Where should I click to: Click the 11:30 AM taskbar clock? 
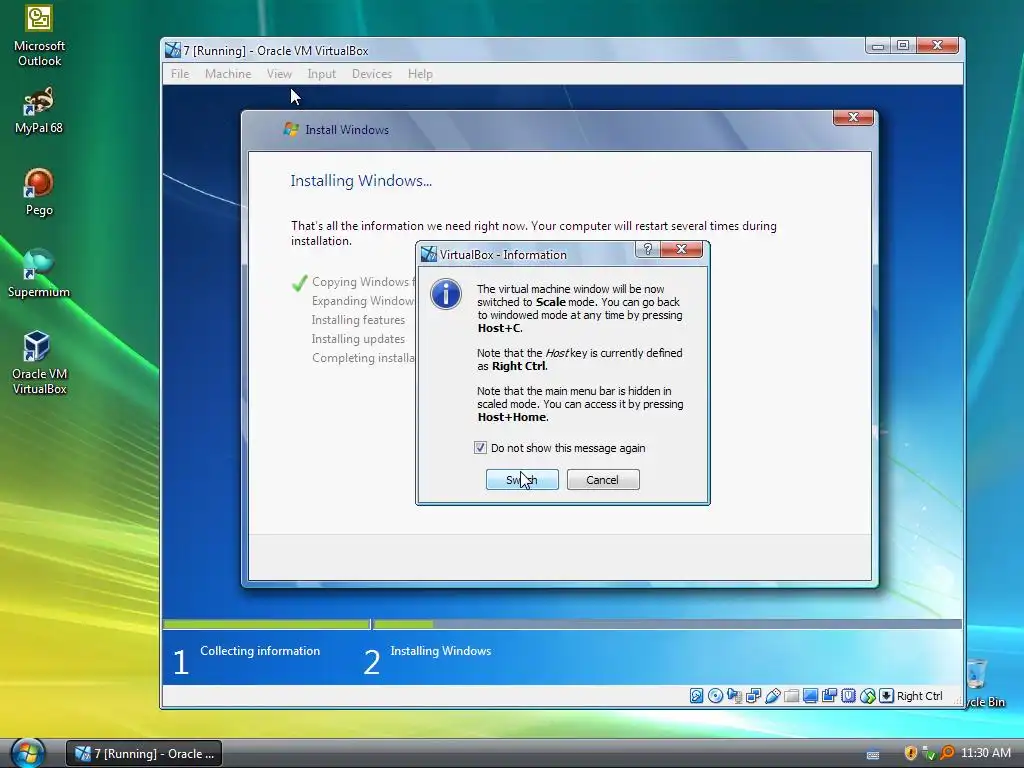tap(986, 753)
